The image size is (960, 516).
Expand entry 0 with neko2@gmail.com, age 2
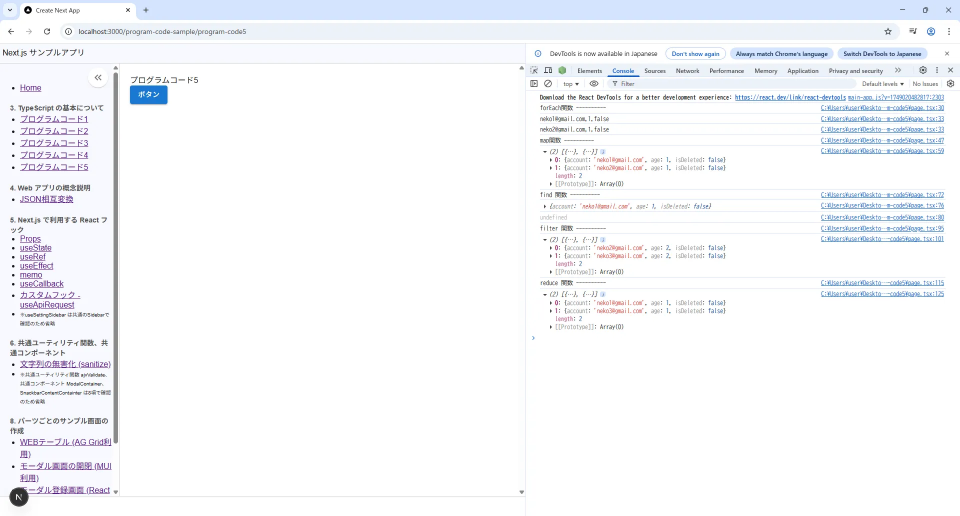(x=550, y=248)
